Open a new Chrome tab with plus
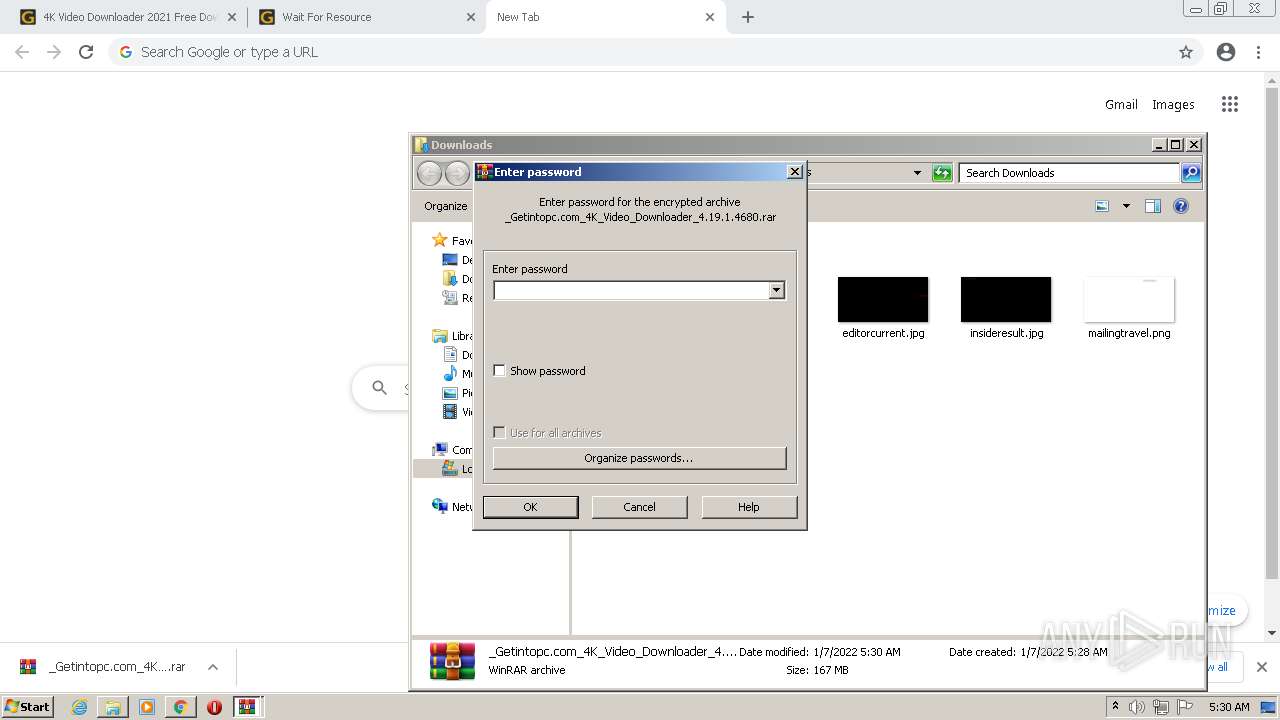1280x720 pixels. [x=748, y=17]
